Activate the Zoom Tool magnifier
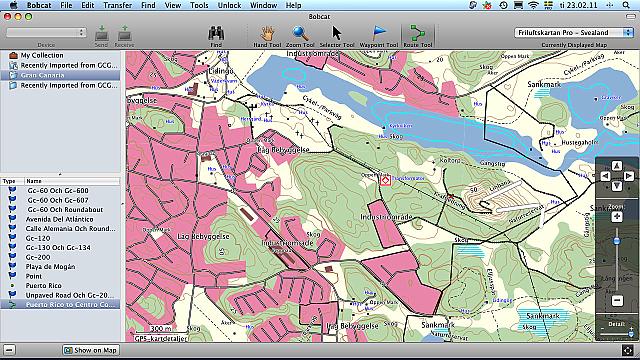The height and width of the screenshot is (360, 640). tap(300, 33)
